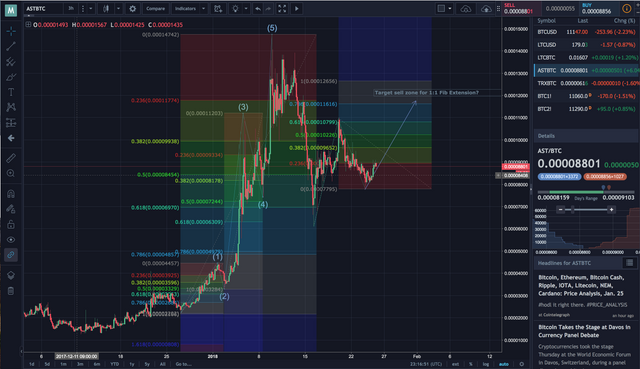
Task: Click the back arrow icon in left toolbar
Action: click(x=11, y=138)
